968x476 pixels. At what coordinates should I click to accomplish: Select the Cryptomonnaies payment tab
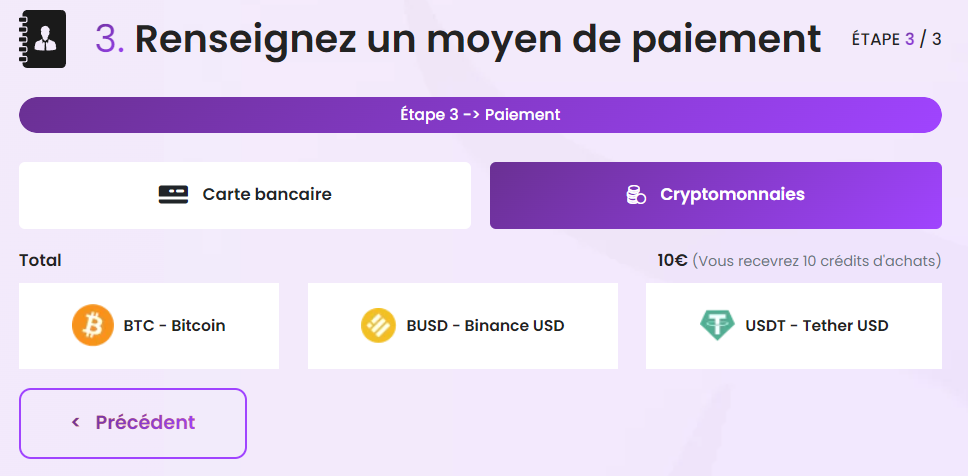coord(716,195)
